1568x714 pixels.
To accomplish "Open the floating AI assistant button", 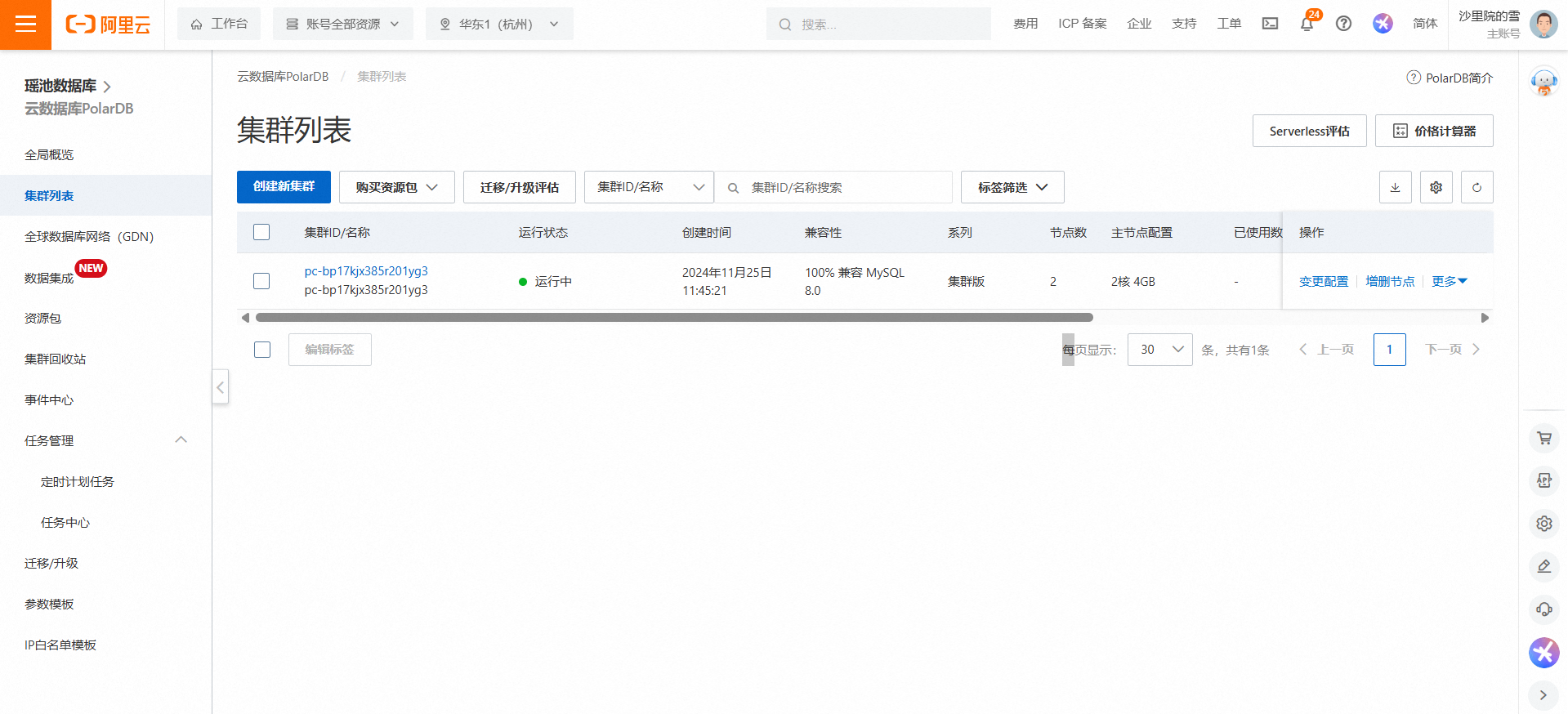I will point(1543,652).
